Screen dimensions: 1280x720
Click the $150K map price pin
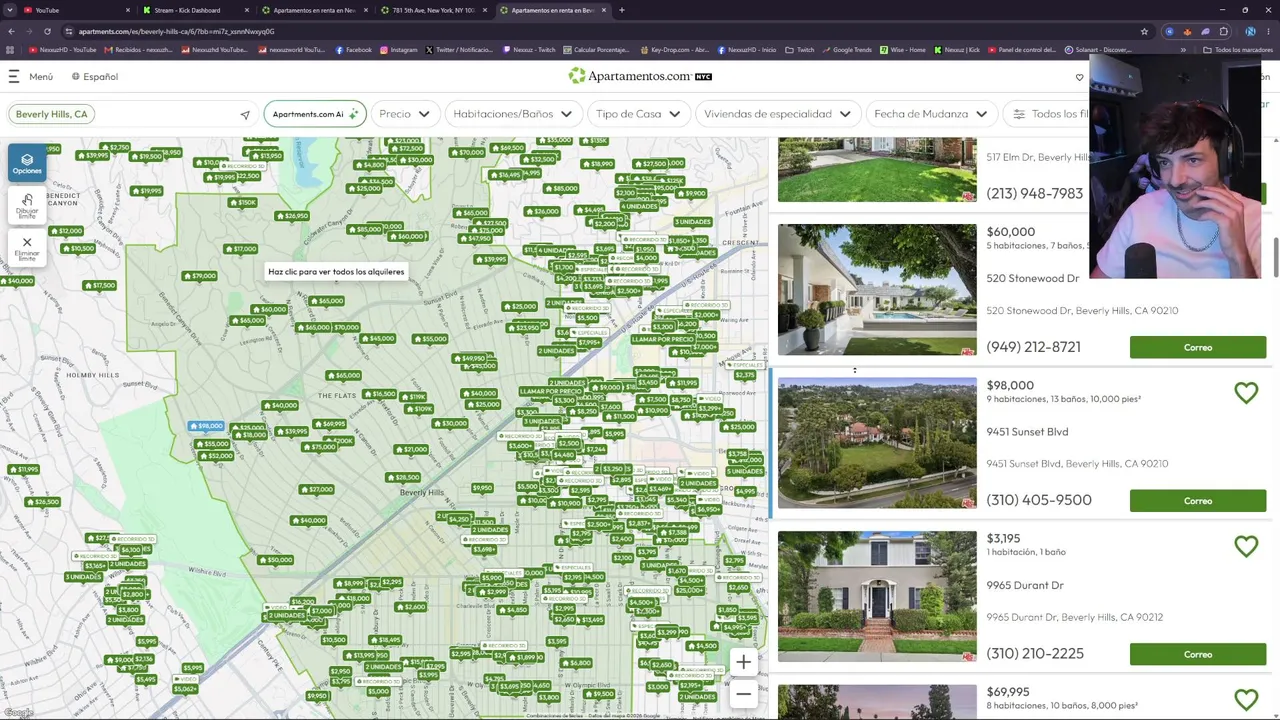[243, 202]
